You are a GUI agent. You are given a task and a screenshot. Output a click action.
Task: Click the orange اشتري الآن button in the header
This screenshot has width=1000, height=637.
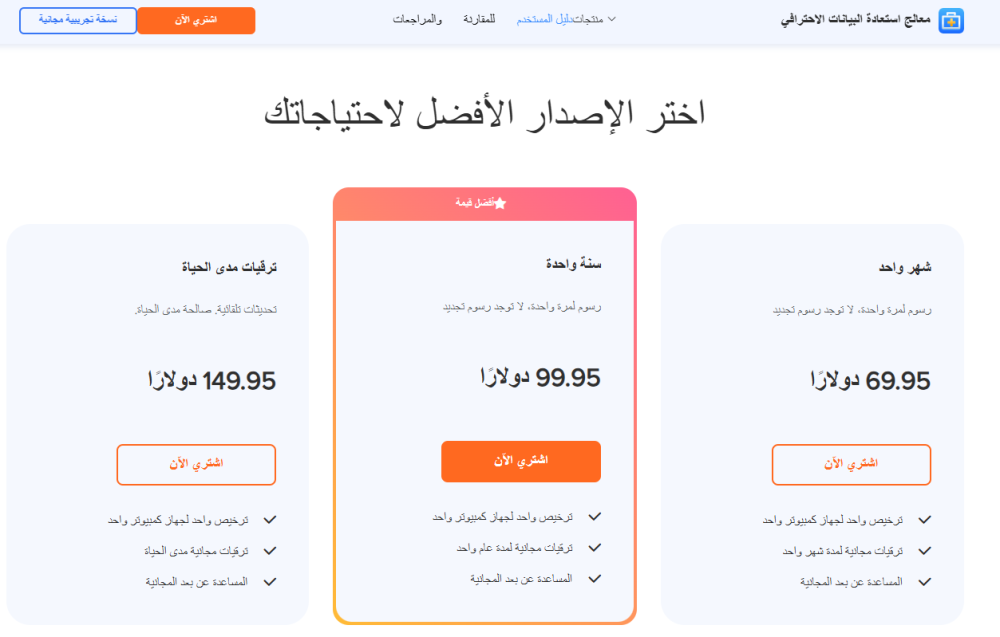(x=196, y=20)
